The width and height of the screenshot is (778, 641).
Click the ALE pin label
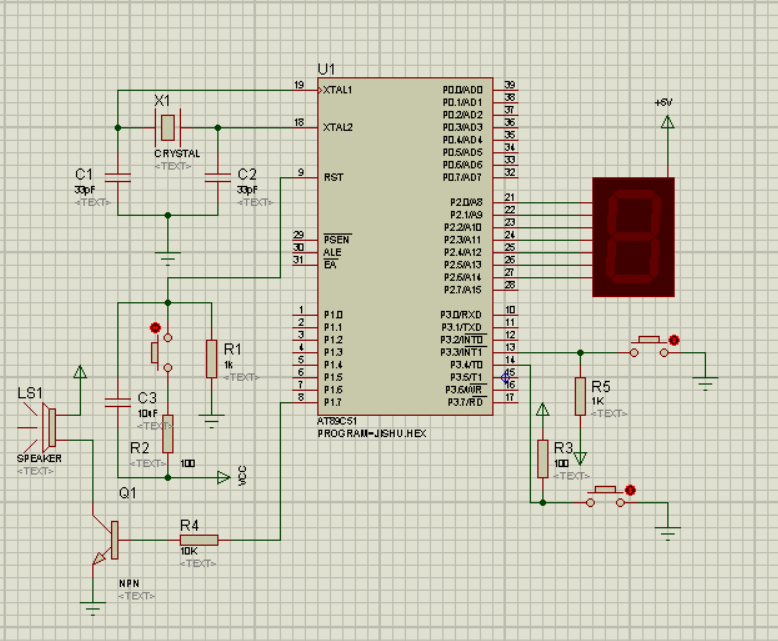click(332, 253)
